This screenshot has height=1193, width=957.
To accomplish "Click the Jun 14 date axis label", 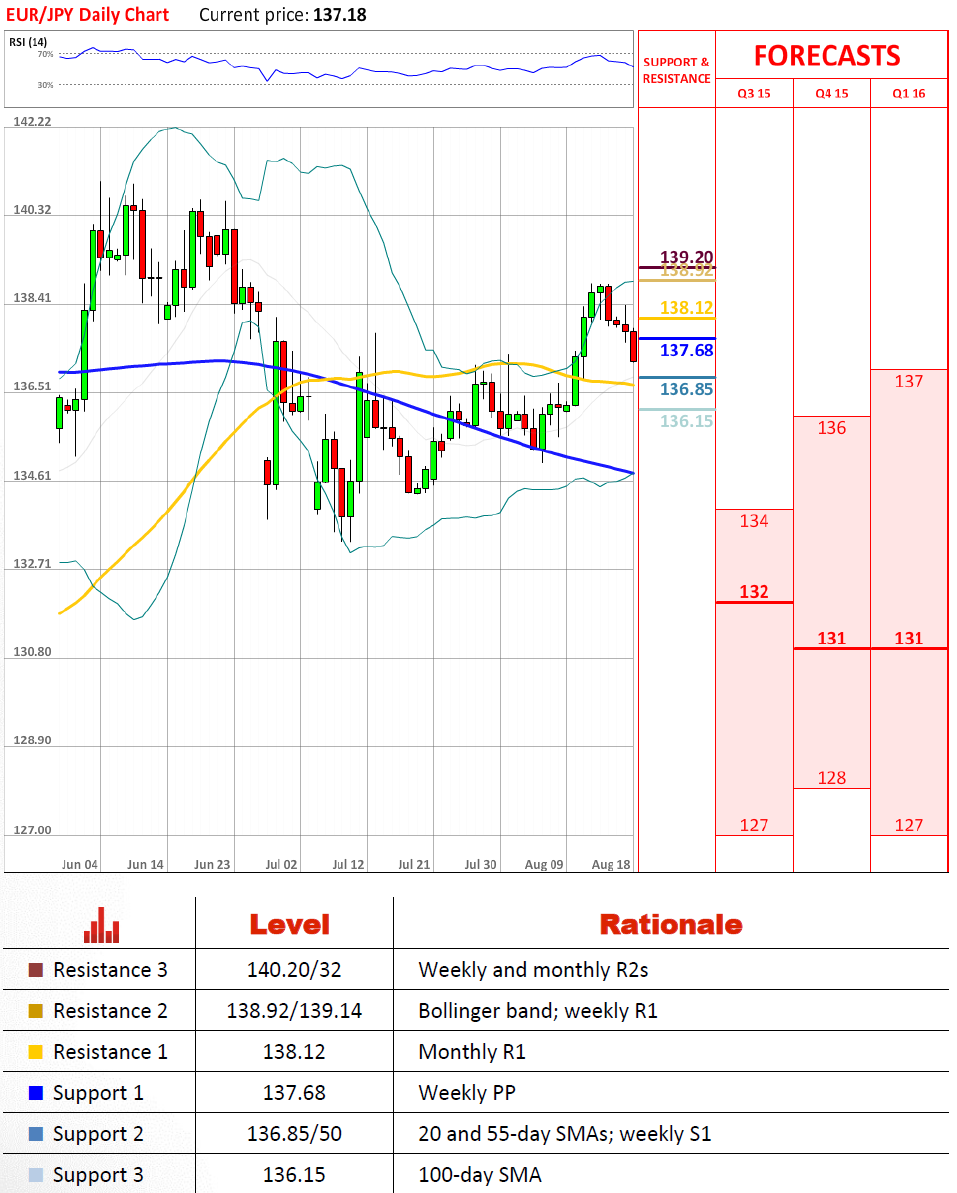I will click(x=145, y=864).
